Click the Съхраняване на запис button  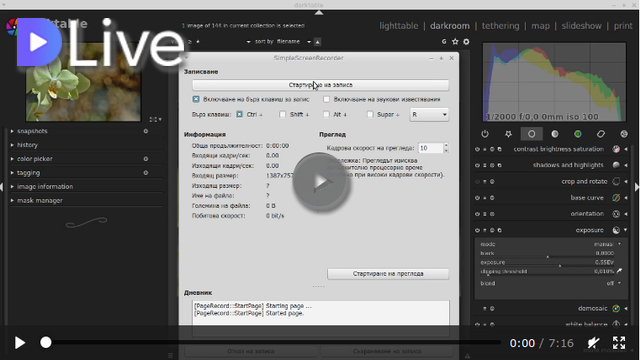point(387,351)
